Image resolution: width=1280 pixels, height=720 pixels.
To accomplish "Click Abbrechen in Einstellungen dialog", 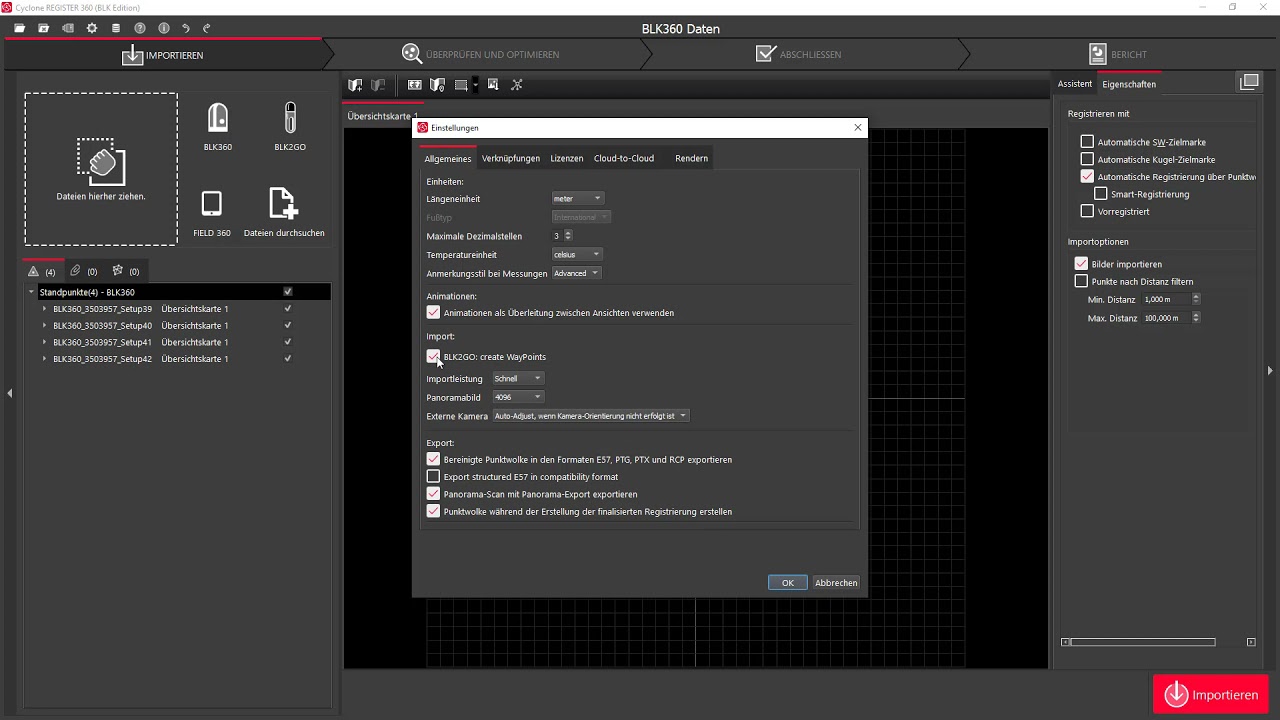I will click(x=836, y=582).
